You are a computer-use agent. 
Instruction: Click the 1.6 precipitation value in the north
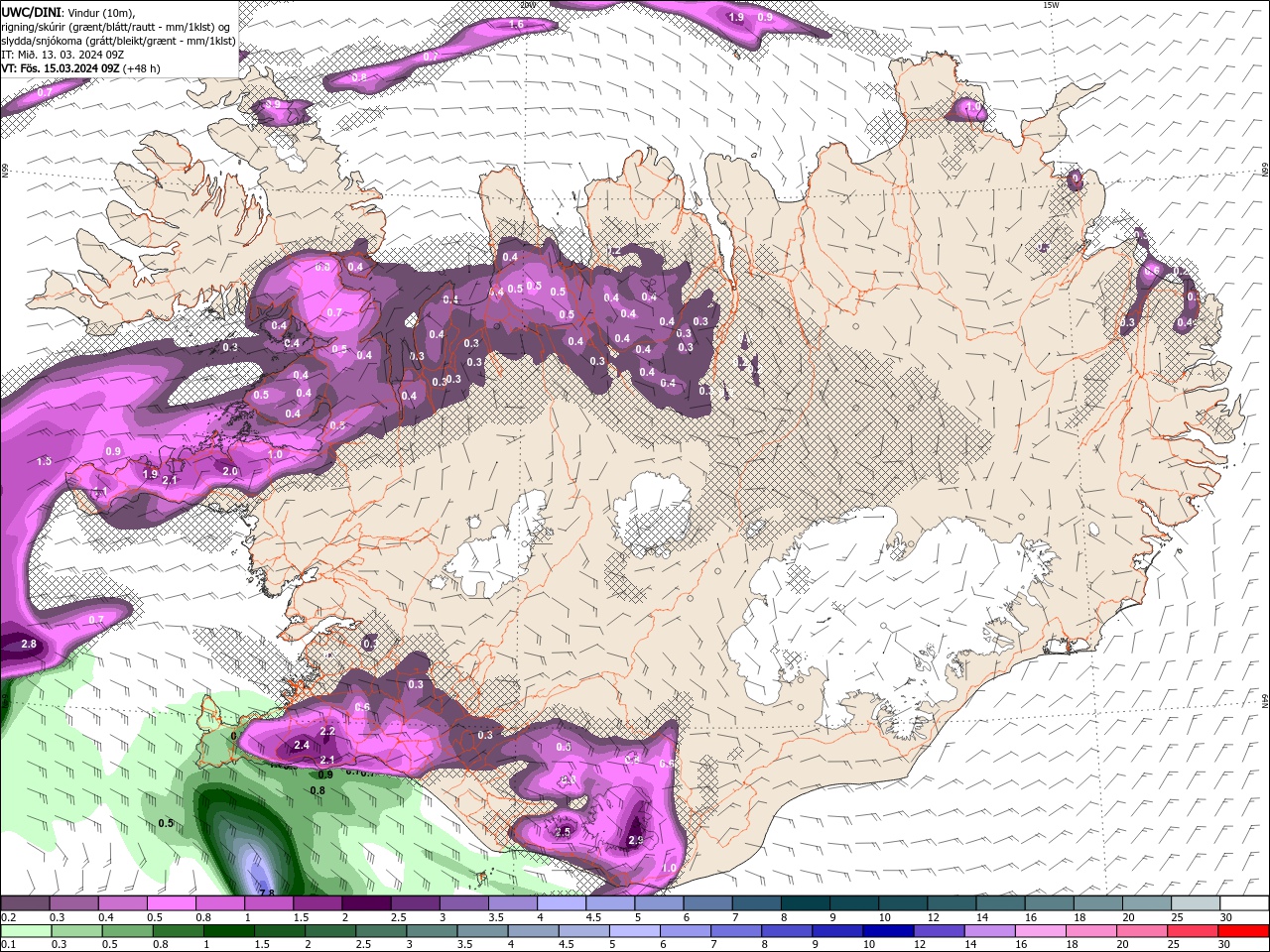[516, 24]
